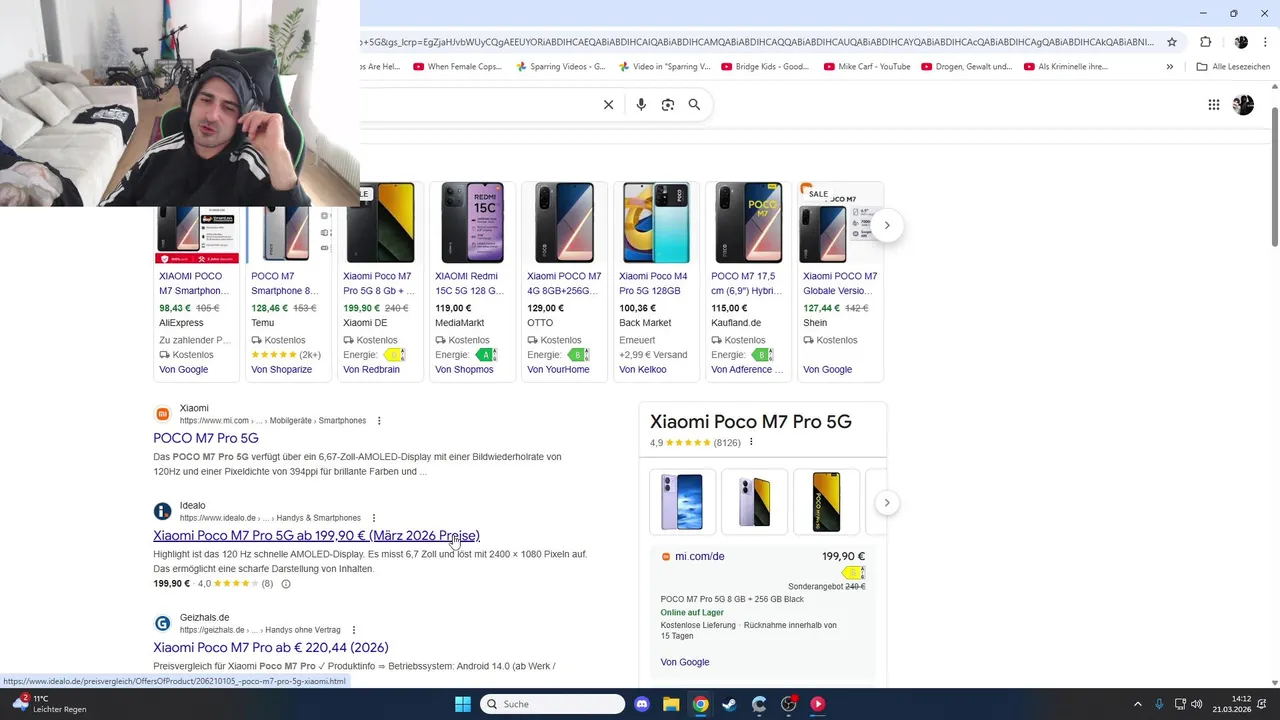Click Von Shoparize link
The image size is (1280, 720).
click(x=281, y=370)
